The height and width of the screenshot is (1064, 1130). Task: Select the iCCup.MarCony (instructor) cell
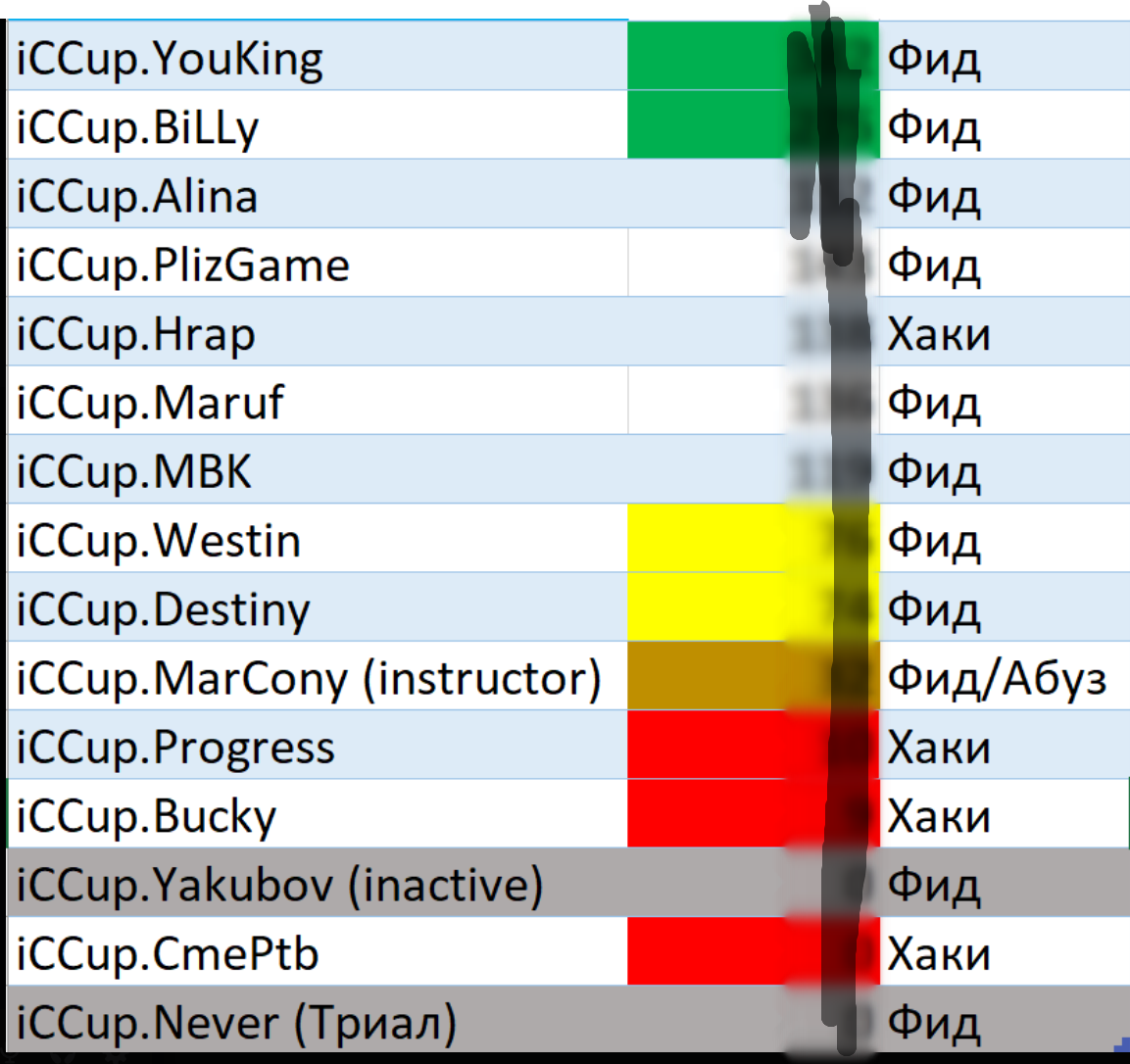[318, 676]
